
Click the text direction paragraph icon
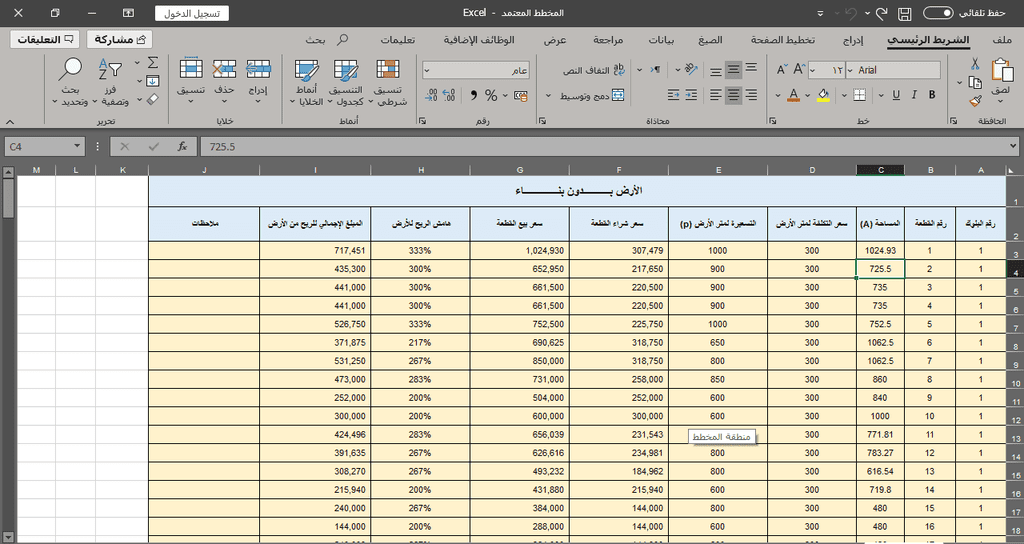coord(655,69)
